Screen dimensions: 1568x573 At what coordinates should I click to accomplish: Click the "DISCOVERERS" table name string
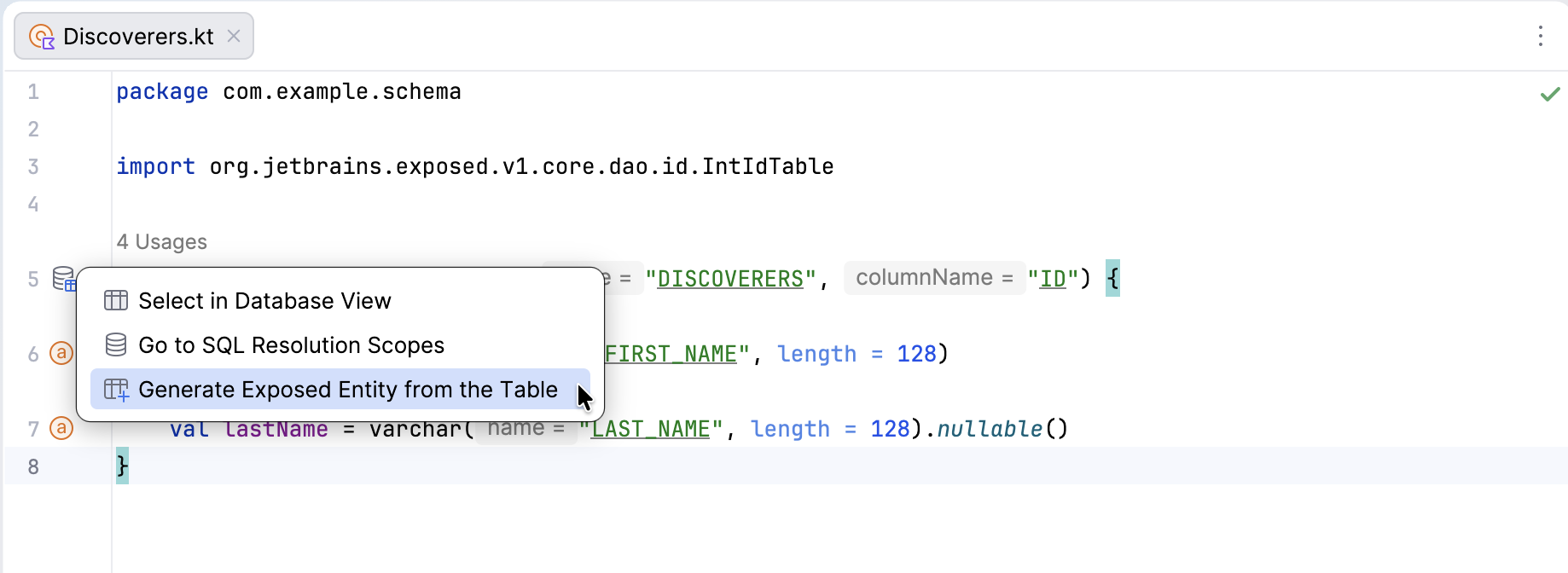[731, 279]
